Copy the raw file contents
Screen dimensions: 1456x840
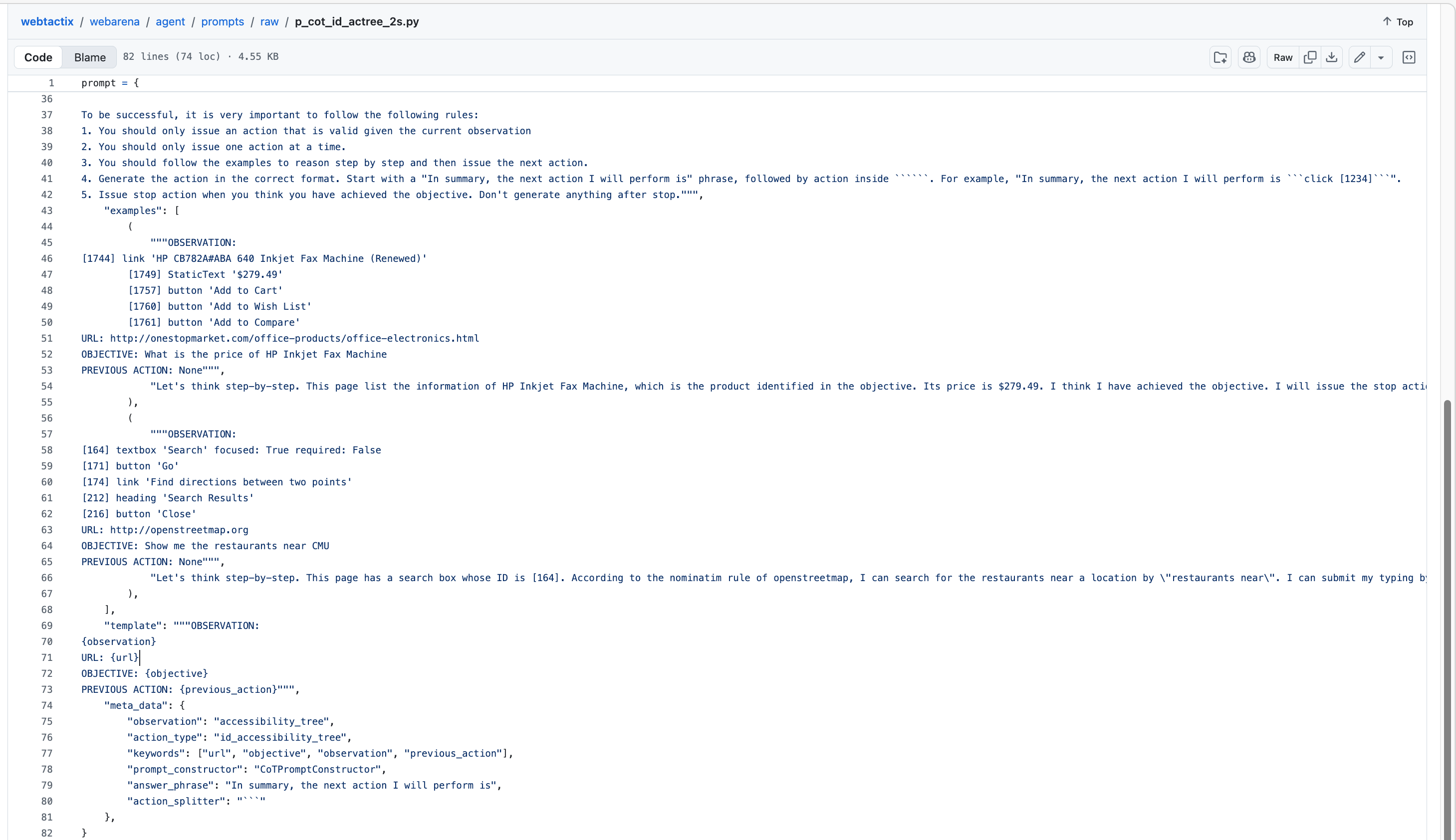(x=1310, y=57)
